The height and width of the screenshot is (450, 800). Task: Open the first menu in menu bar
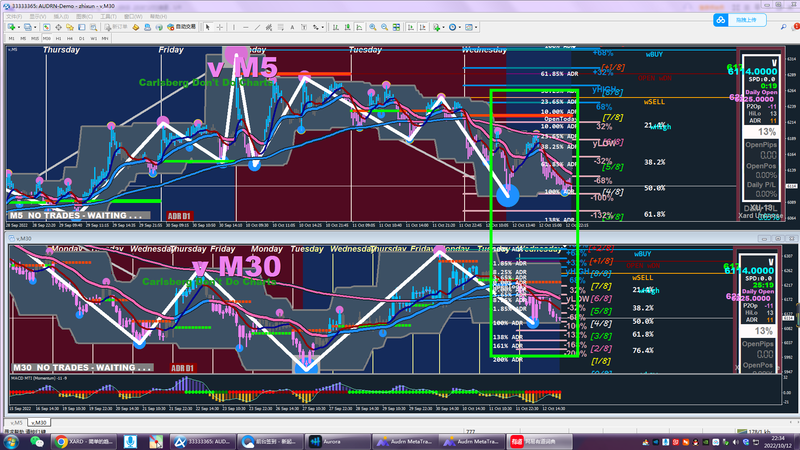click(14, 16)
